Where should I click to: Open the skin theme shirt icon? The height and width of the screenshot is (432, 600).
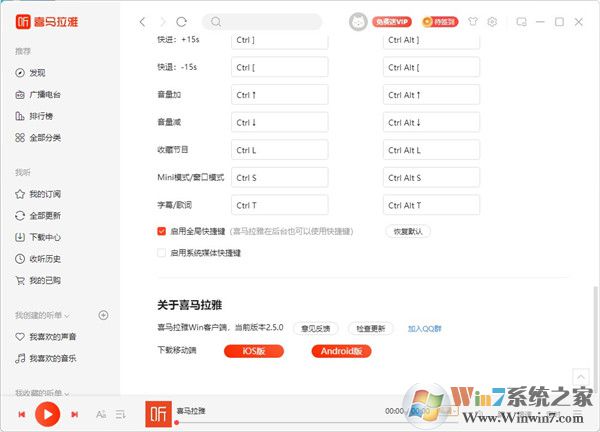coord(473,21)
